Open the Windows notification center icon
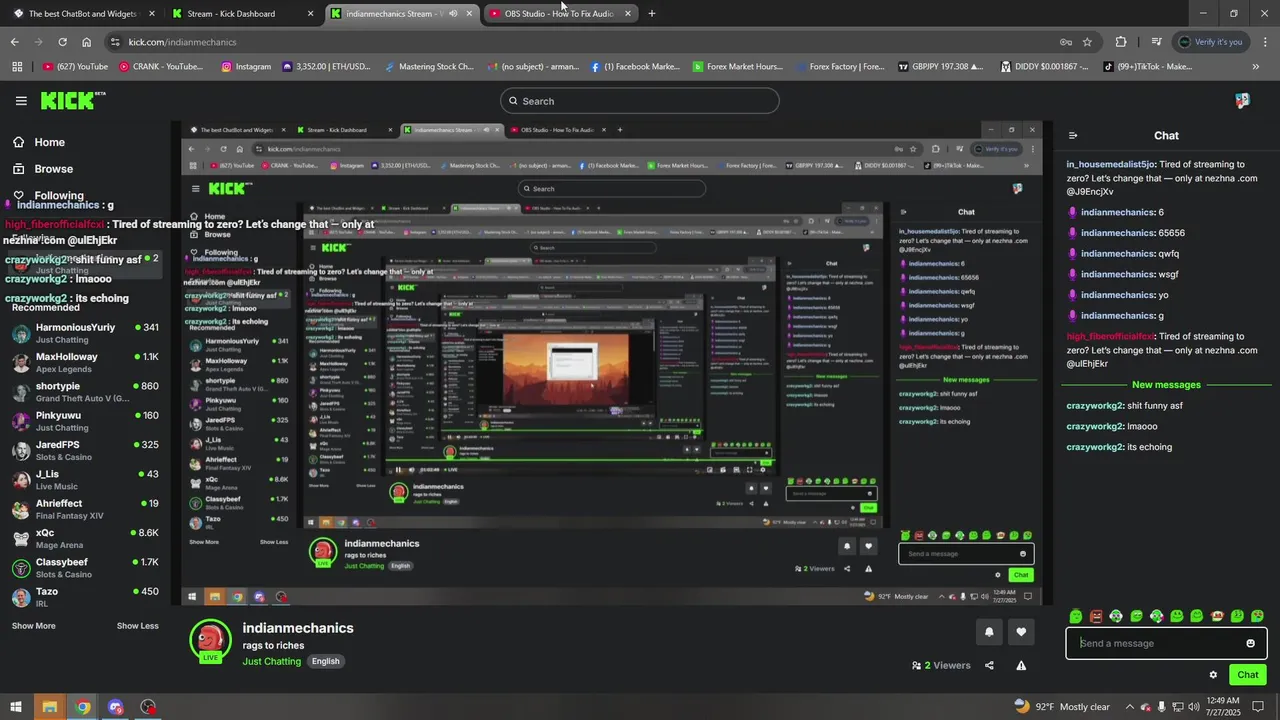The image size is (1280, 720). click(1258, 707)
